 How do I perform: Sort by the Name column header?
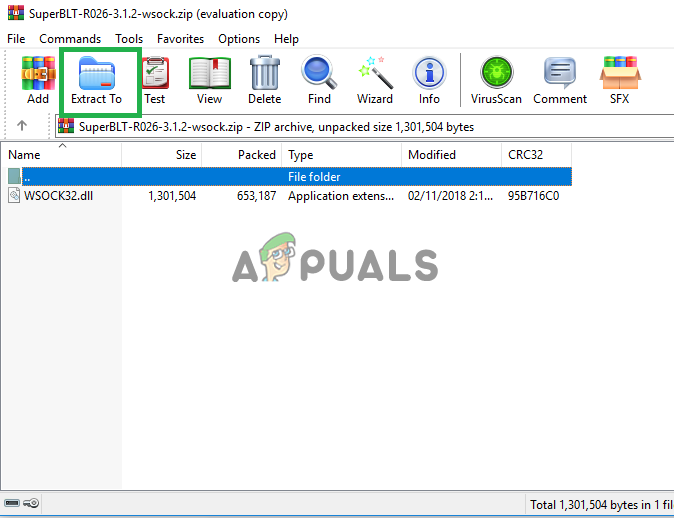click(x=61, y=155)
